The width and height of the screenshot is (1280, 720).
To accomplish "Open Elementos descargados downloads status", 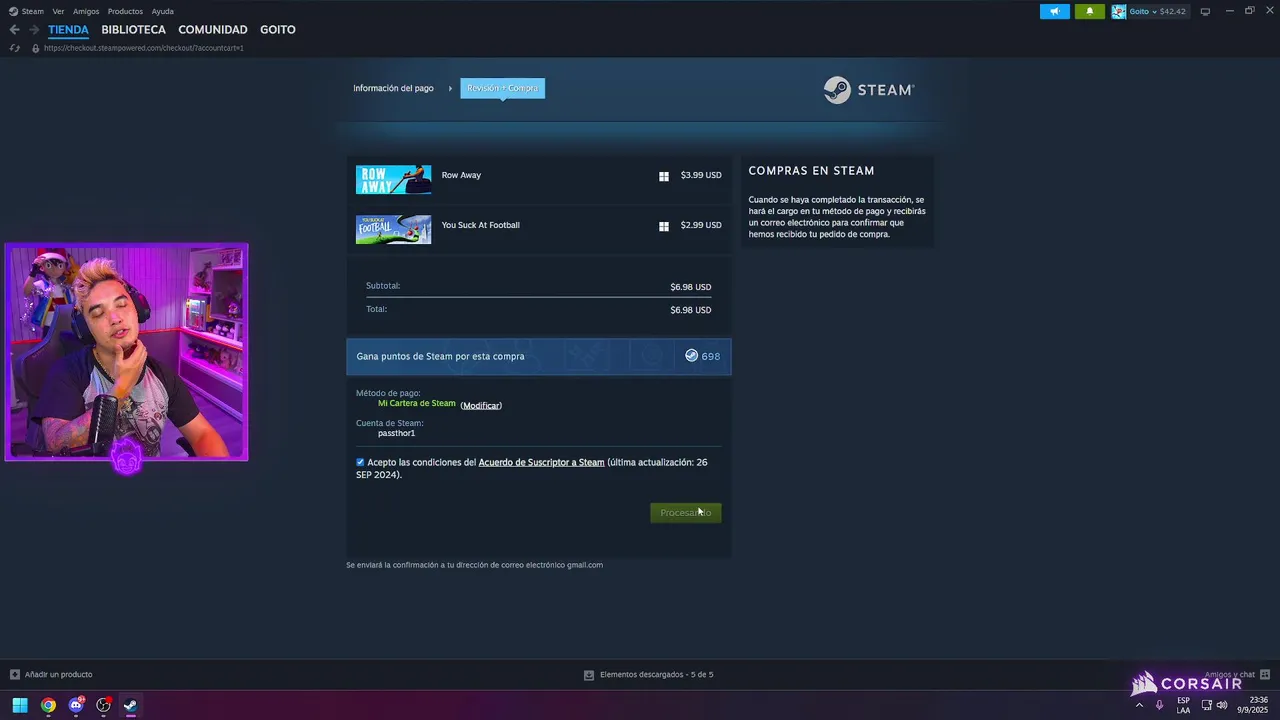I will (x=656, y=675).
